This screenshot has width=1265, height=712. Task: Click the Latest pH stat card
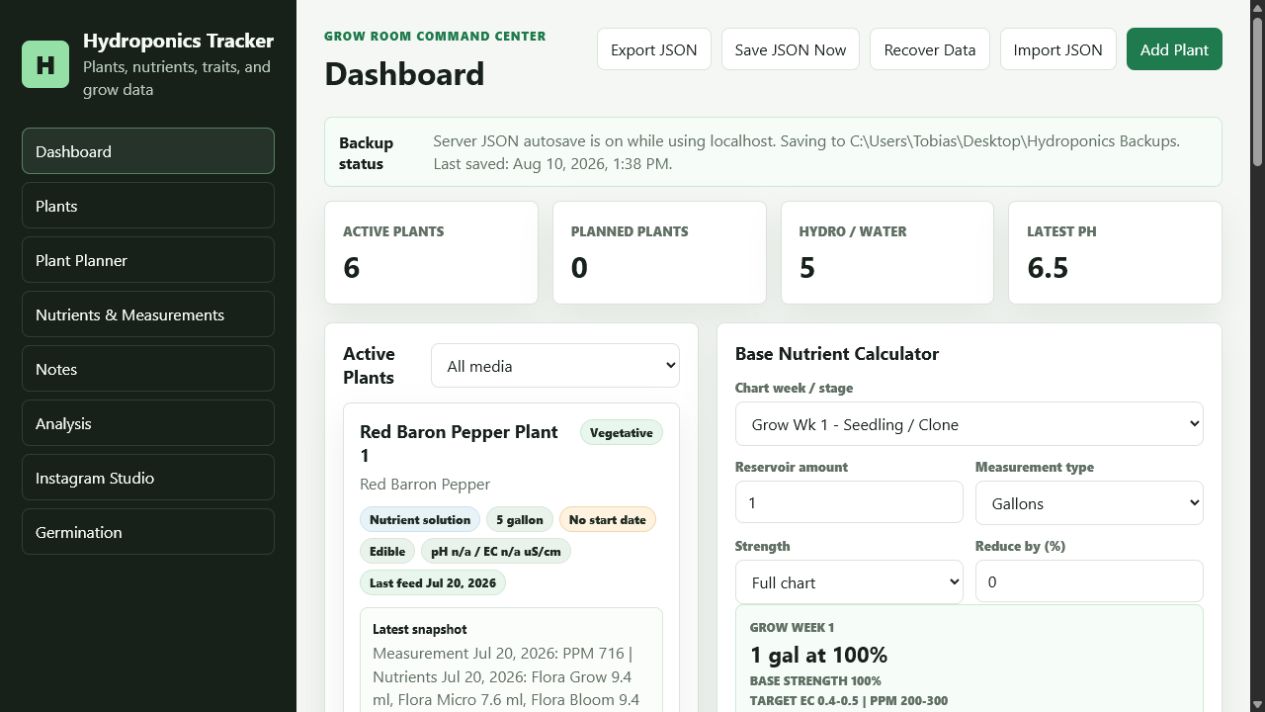tap(1115, 253)
